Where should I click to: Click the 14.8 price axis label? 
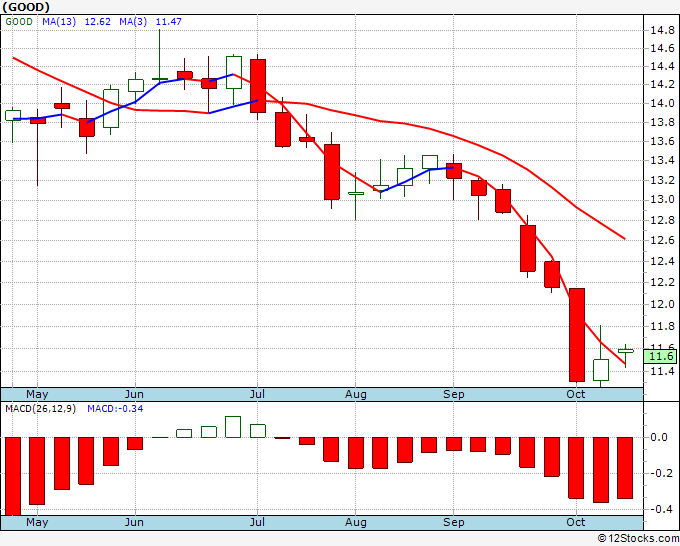(662, 30)
